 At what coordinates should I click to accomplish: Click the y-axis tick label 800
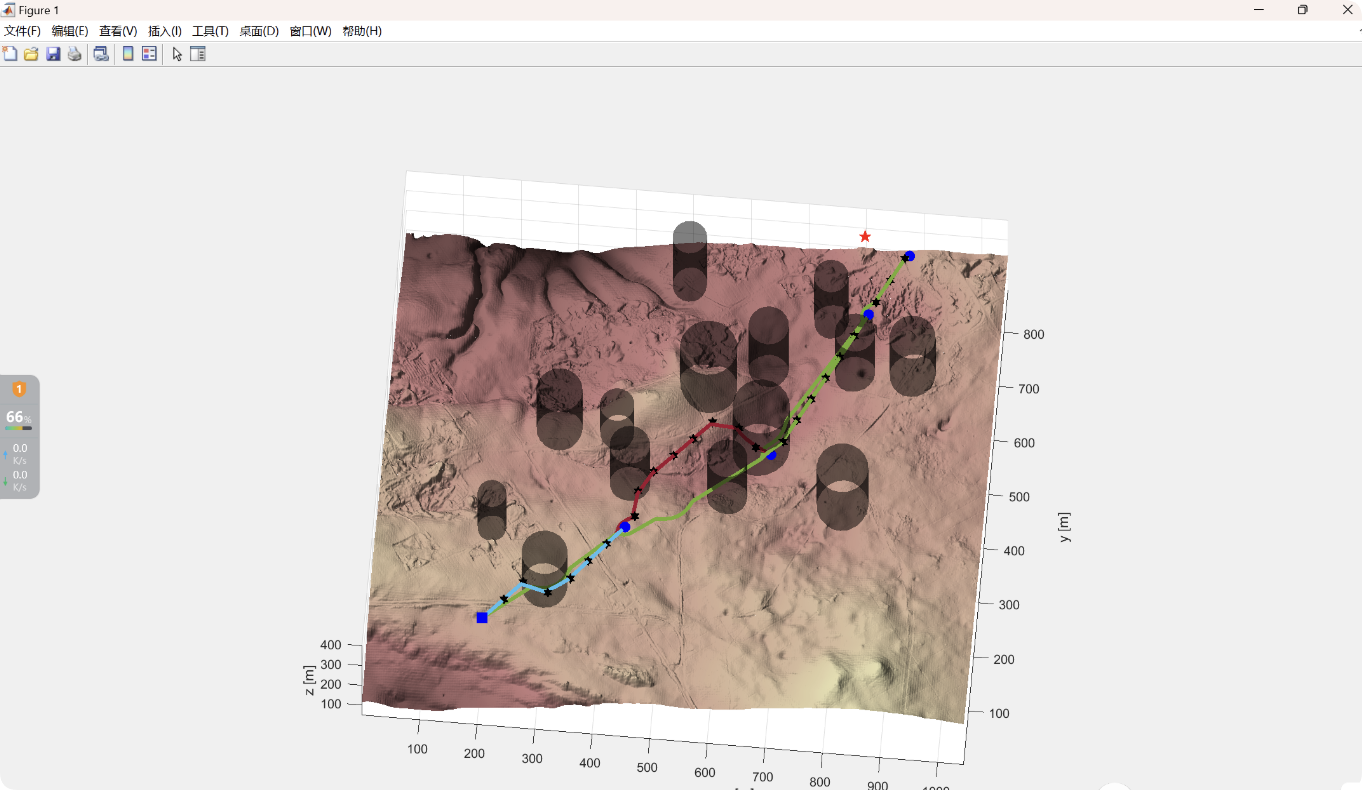[x=1033, y=334]
